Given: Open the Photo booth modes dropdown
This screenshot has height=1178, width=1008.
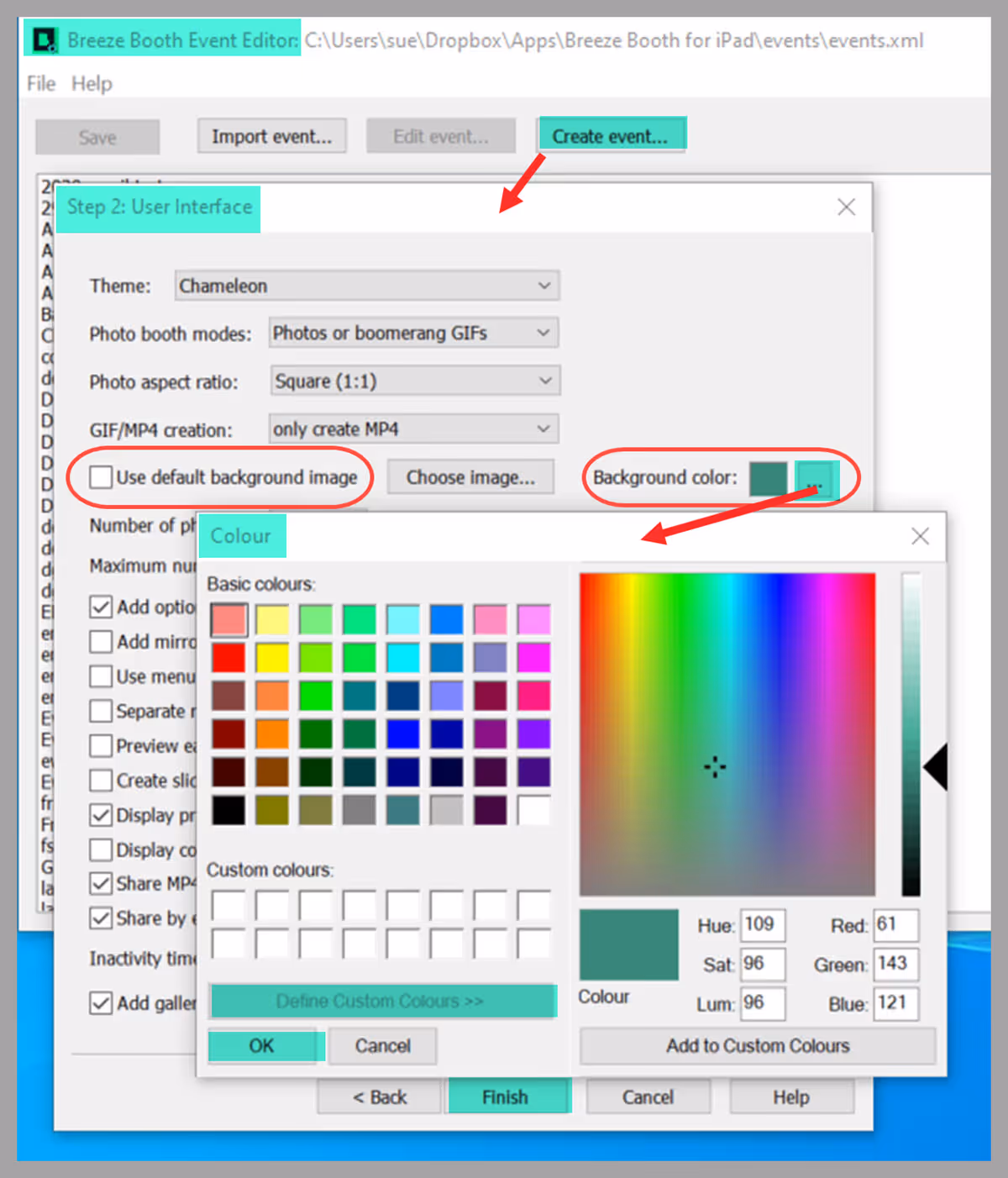Looking at the screenshot, I should point(413,333).
